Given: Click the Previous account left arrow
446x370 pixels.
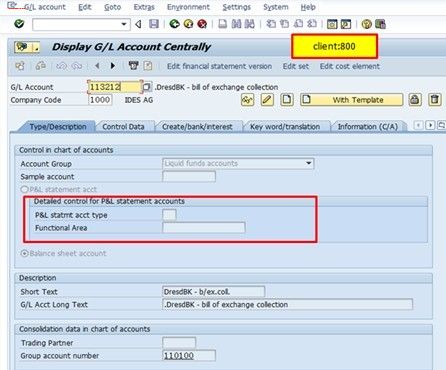Looking at the screenshot, I should coord(97,66).
